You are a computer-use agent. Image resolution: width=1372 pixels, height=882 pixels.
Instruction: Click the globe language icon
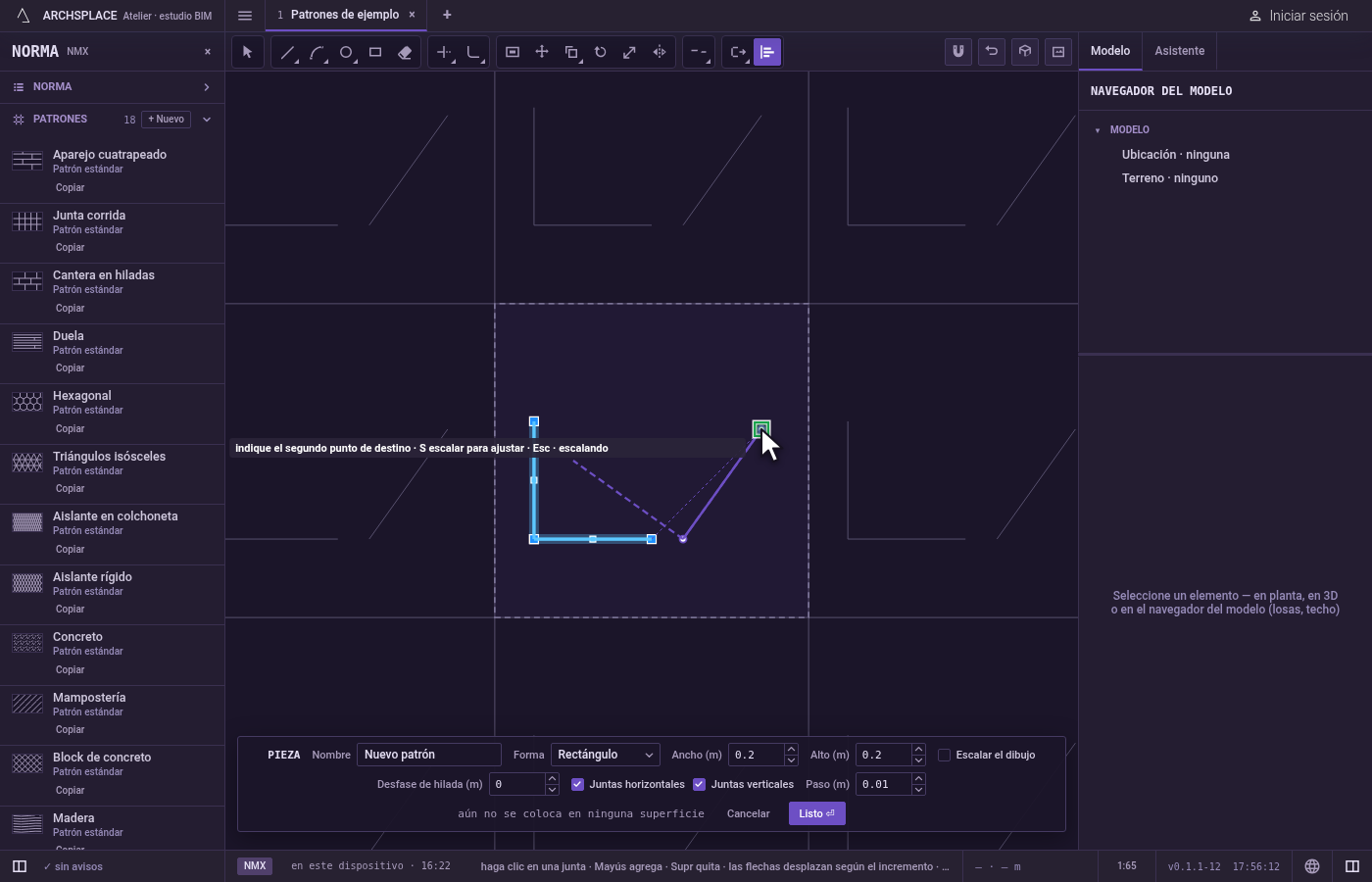(x=1312, y=866)
